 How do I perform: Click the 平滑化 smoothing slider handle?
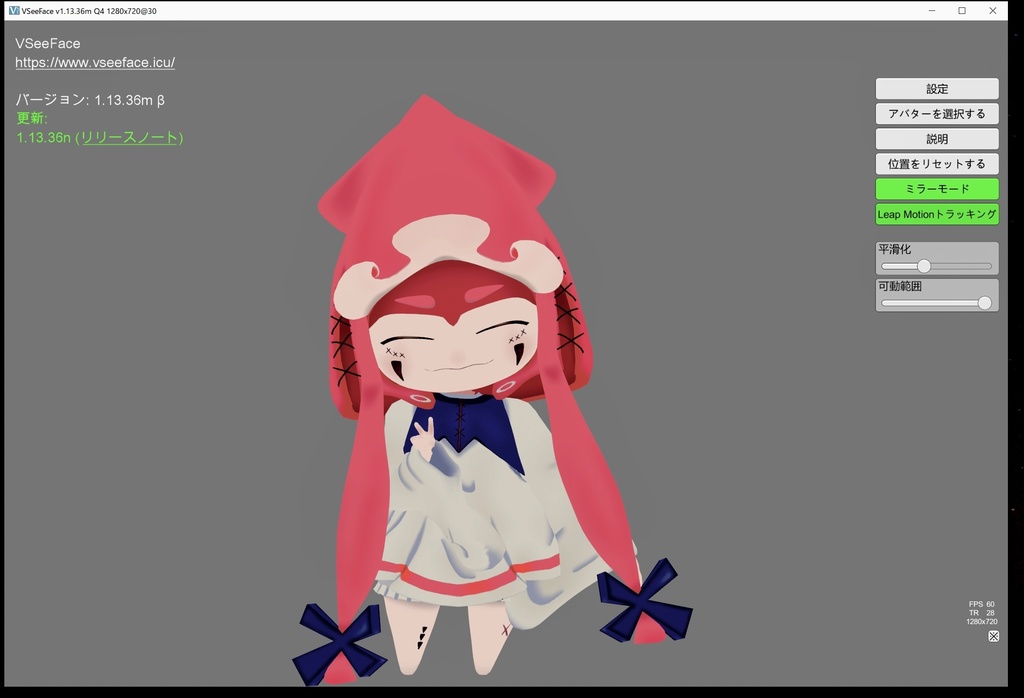(926, 265)
